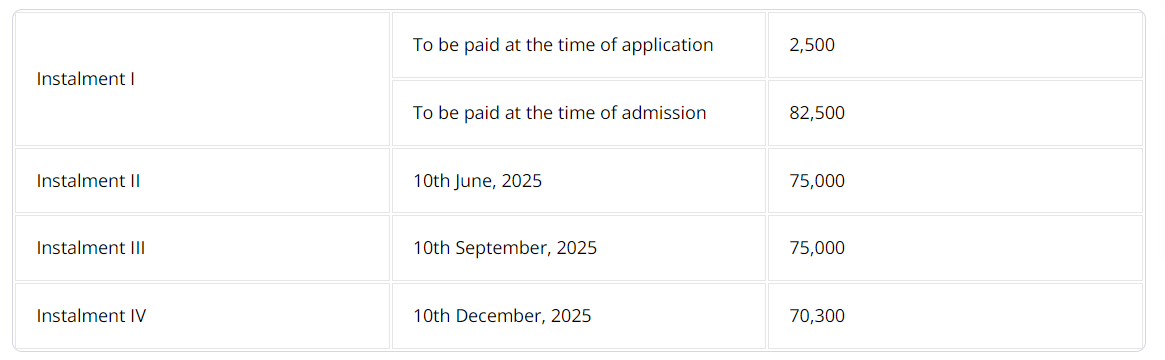Click the word 'June' in the date column
Viewport: 1165px width, 360px height.
coord(473,182)
